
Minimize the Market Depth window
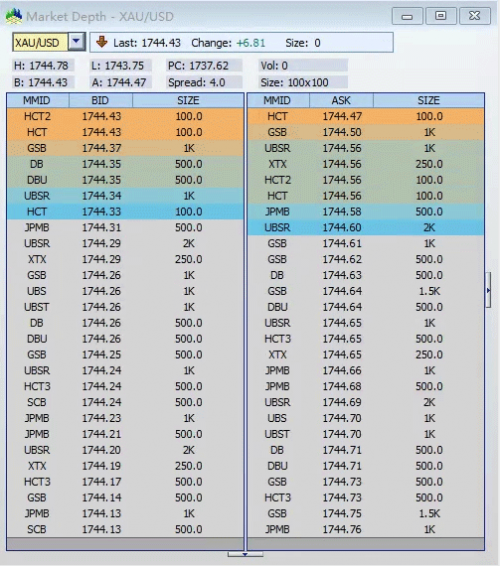407,16
